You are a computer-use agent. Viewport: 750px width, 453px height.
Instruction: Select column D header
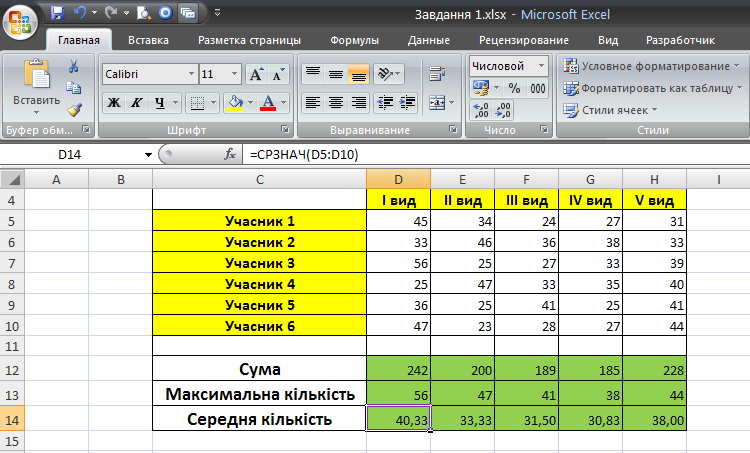coord(398,179)
